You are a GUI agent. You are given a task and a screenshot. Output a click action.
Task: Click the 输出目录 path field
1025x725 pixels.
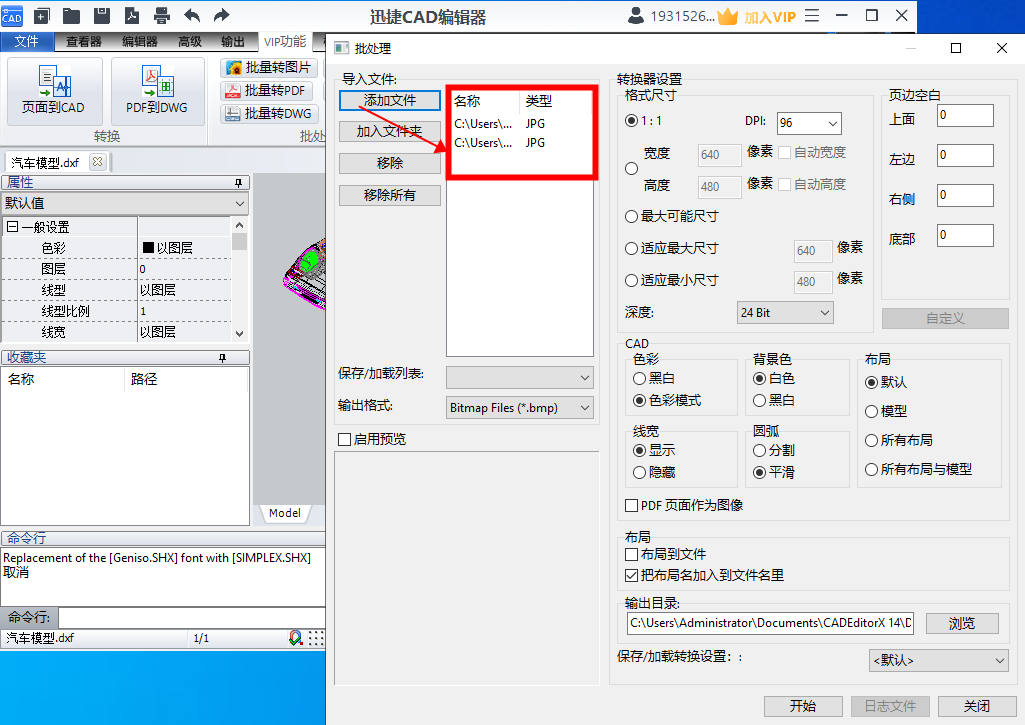770,623
